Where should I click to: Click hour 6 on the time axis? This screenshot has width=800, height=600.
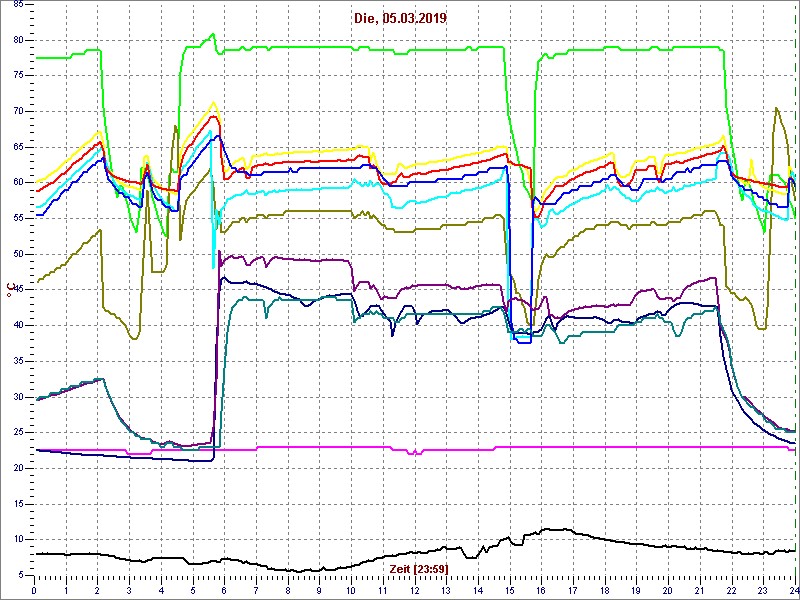(x=224, y=589)
